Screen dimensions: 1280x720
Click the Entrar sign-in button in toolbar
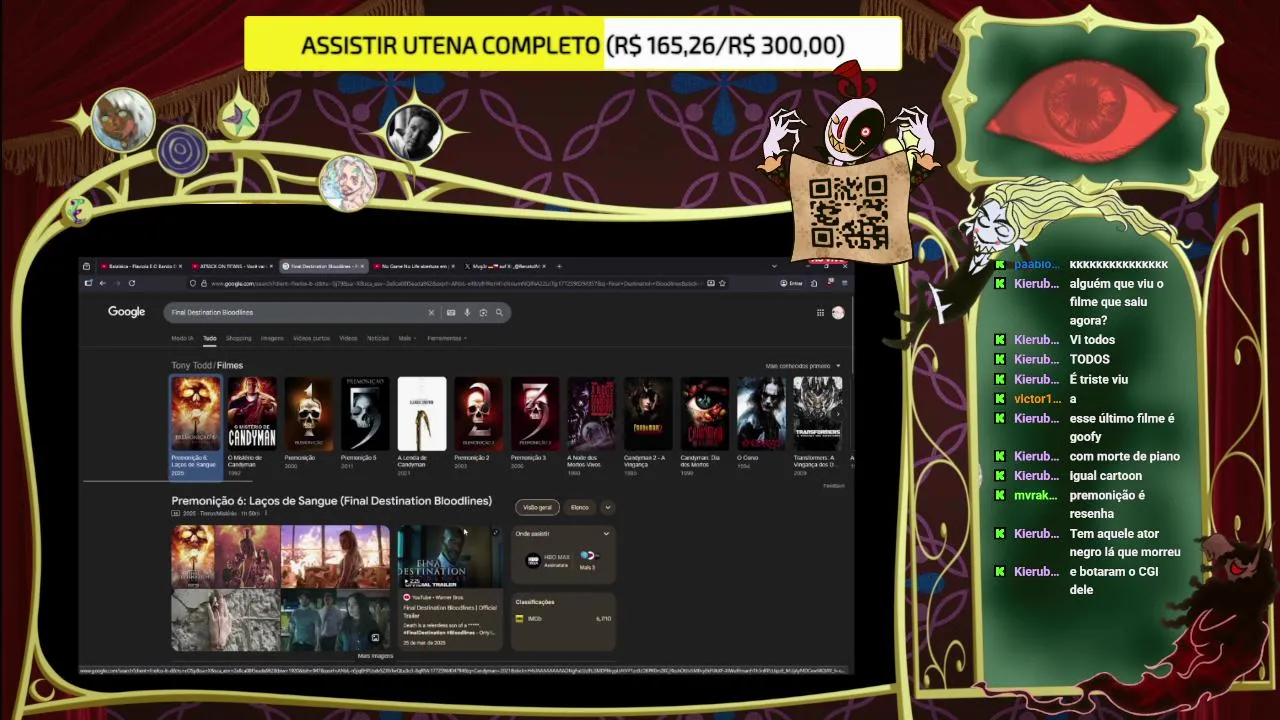[792, 283]
